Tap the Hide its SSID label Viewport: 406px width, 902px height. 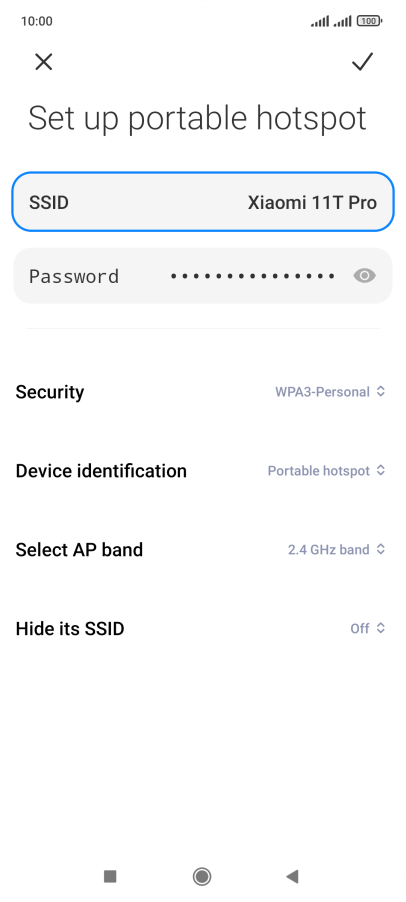coord(70,628)
